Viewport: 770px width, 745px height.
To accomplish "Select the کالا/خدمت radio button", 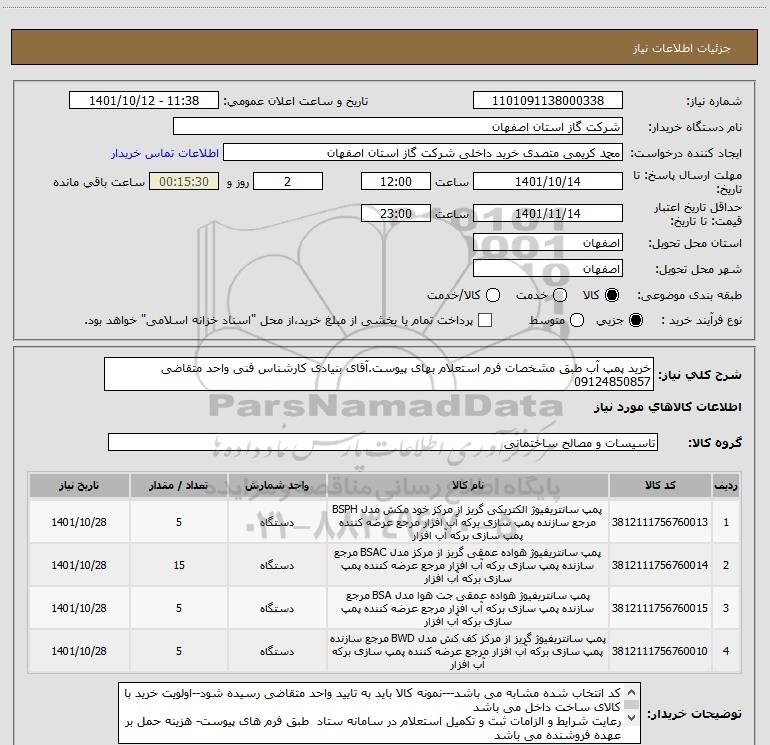I will tap(493, 295).
